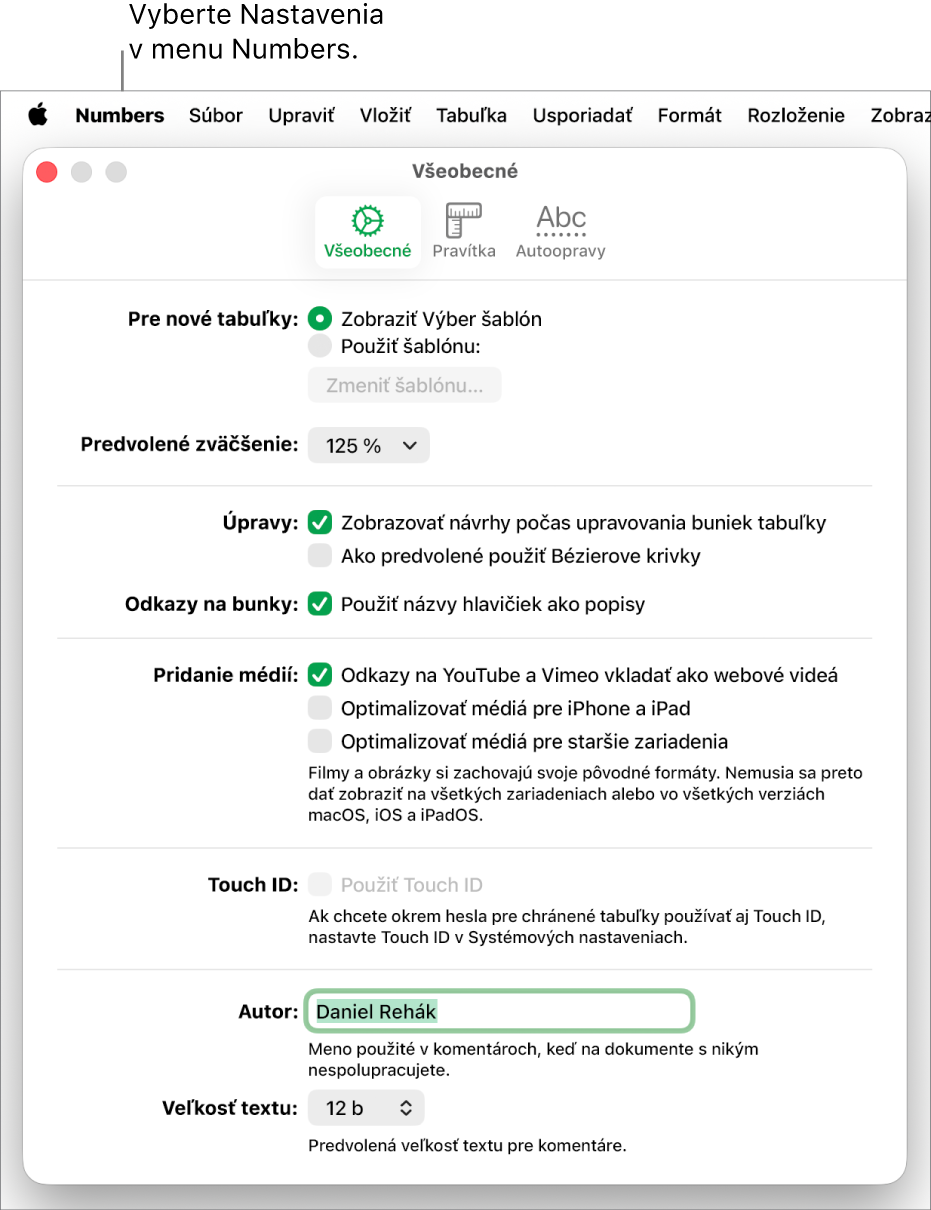This screenshot has height=1210, width=931.
Task: Open the Numbers menu
Action: [120, 115]
